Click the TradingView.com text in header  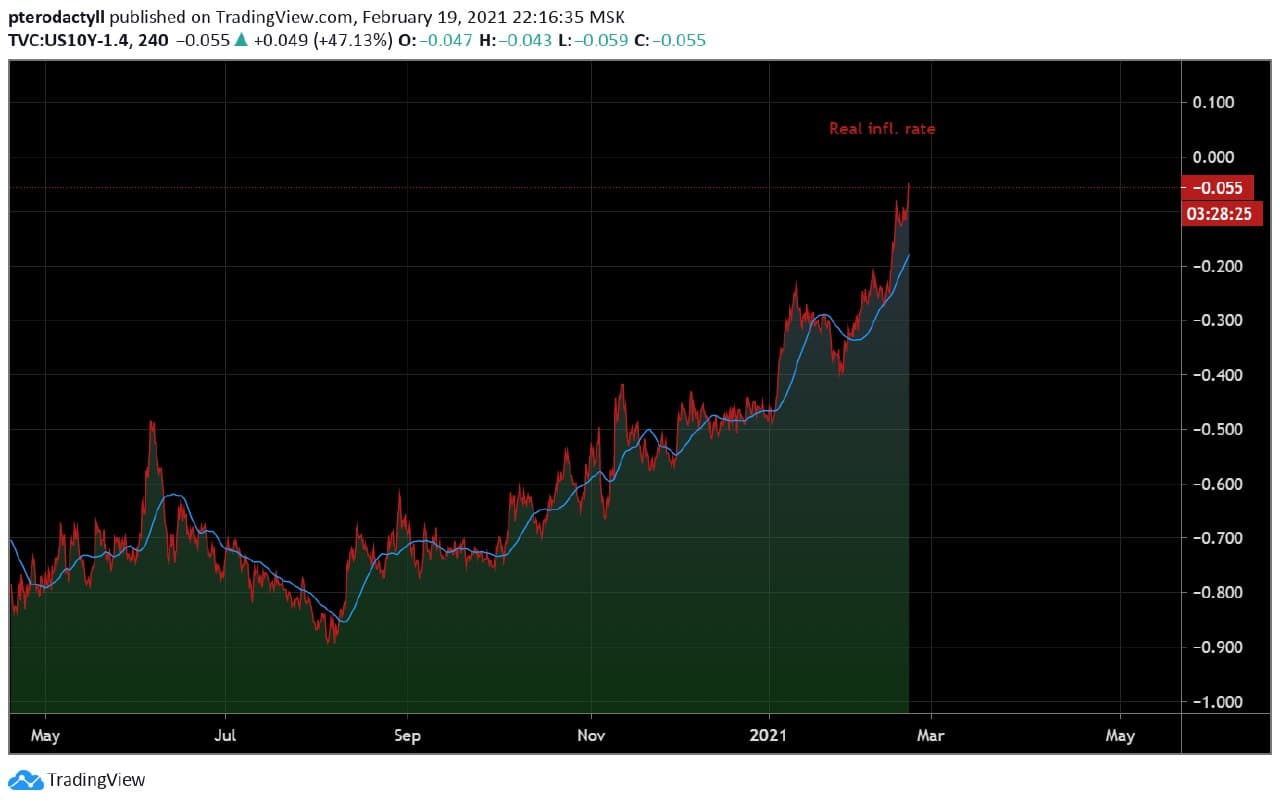point(283,18)
